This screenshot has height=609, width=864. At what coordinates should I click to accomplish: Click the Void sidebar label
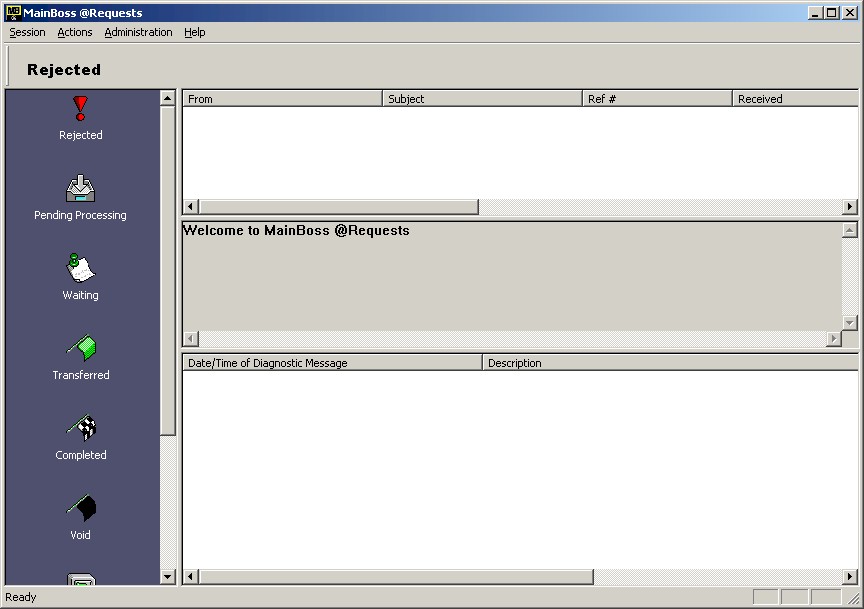pos(80,535)
